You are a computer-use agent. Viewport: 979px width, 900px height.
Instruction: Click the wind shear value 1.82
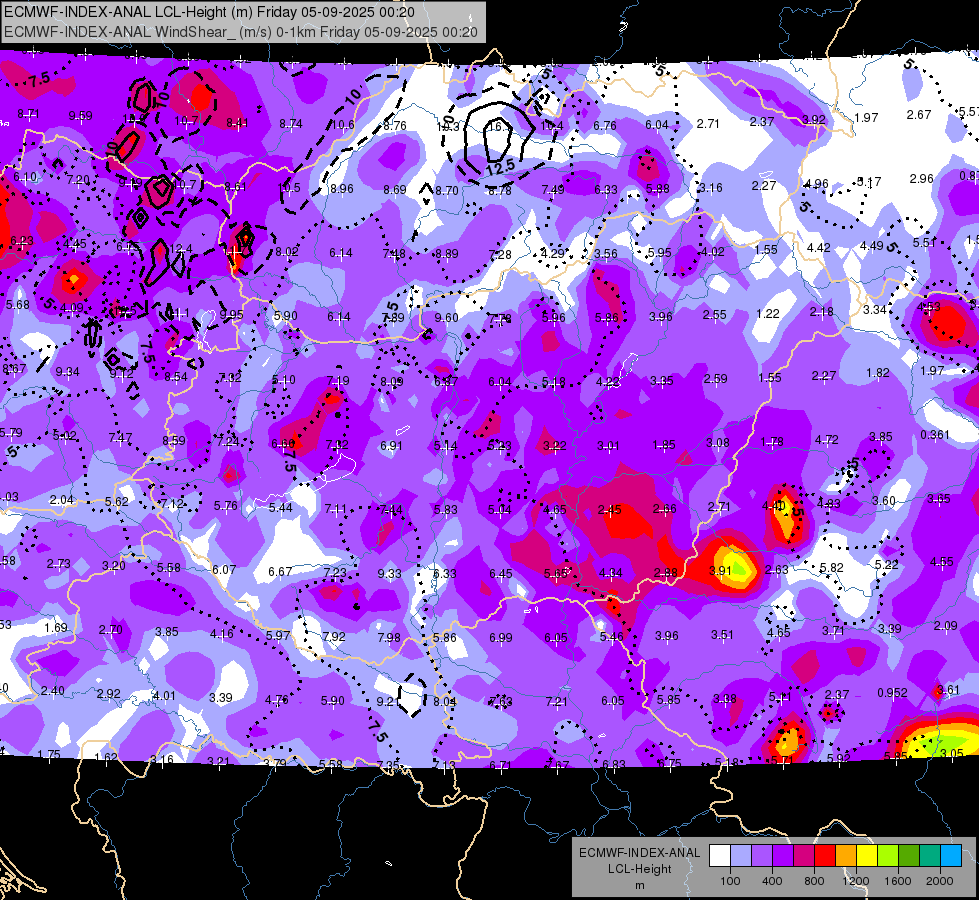(878, 373)
